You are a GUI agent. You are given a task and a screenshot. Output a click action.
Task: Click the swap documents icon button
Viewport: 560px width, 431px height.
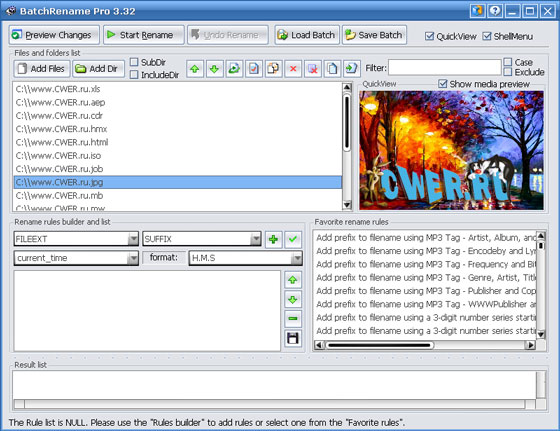(x=273, y=69)
